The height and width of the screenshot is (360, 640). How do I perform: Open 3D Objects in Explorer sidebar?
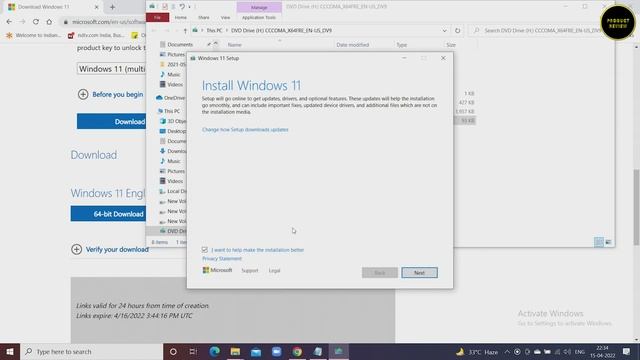click(173, 121)
